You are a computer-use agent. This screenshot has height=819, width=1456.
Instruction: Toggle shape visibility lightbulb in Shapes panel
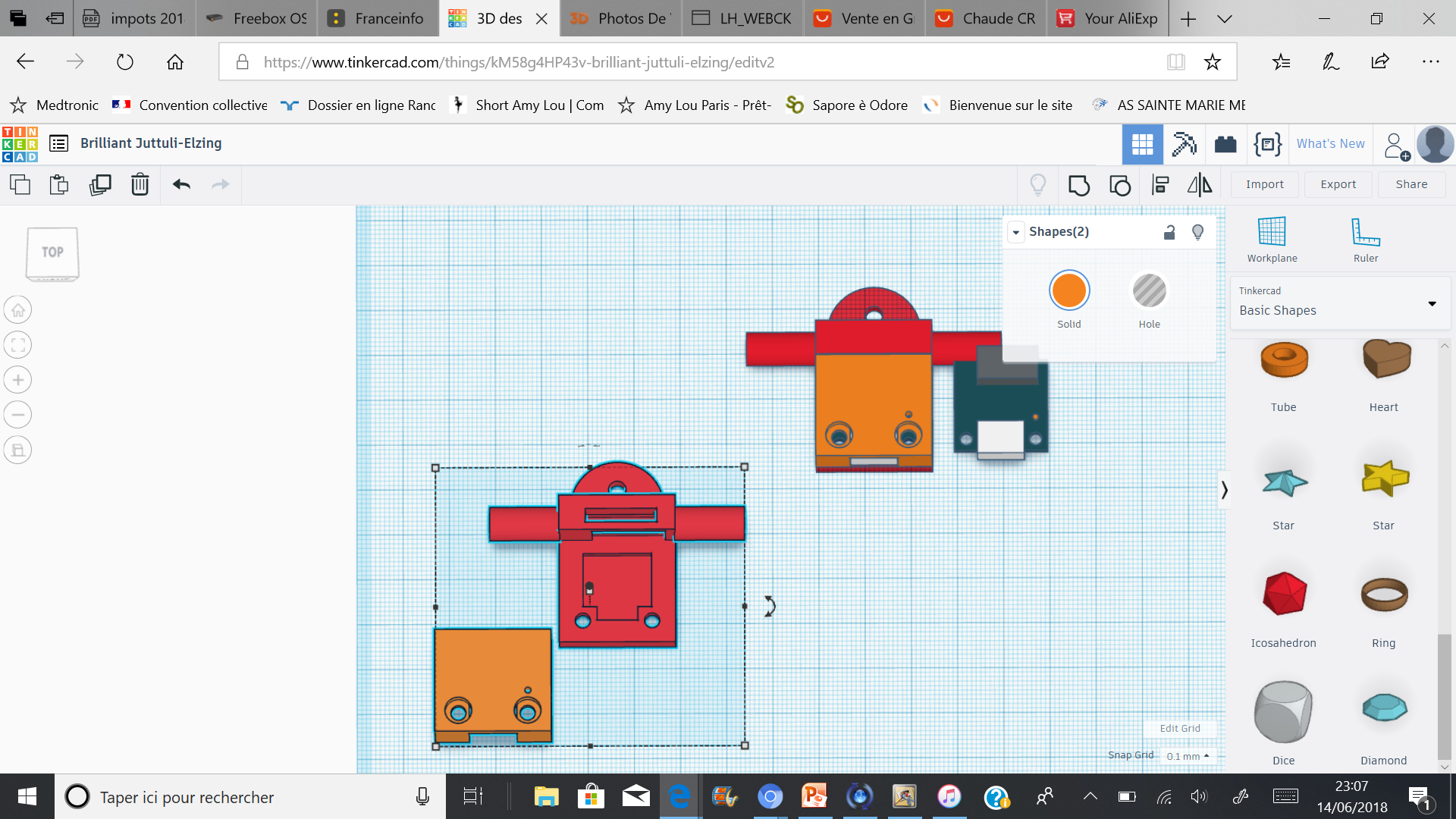point(1197,232)
